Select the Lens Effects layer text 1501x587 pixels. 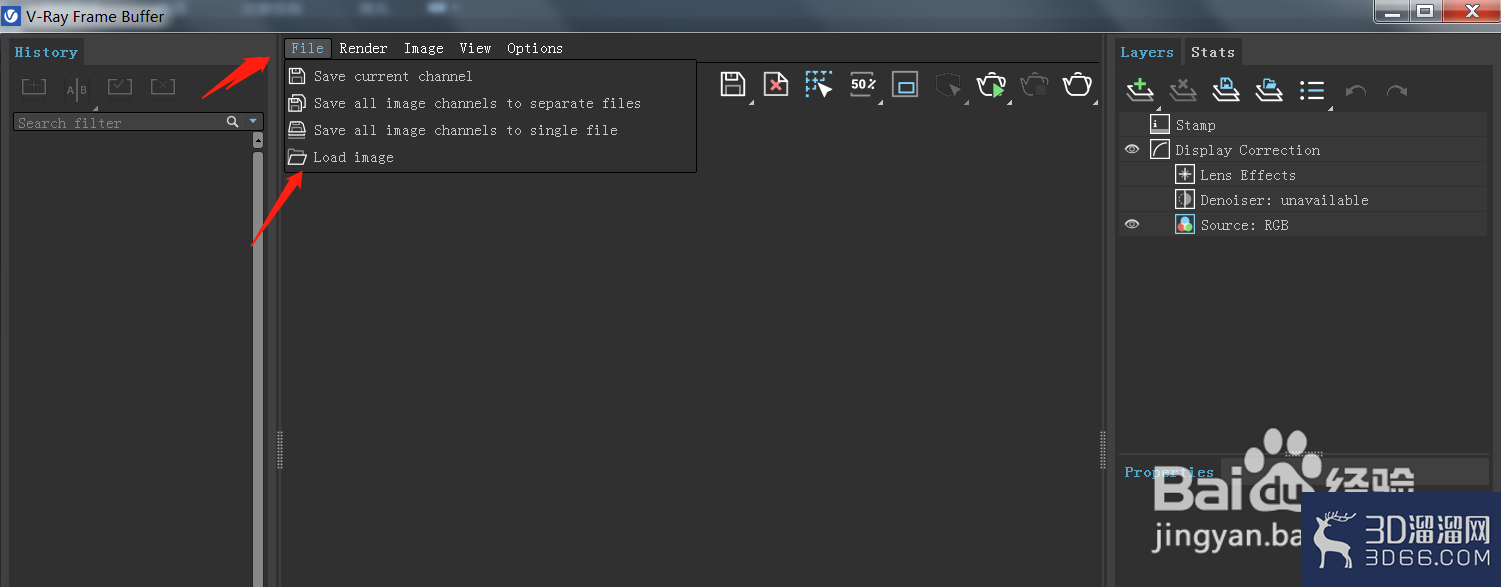(1248, 175)
